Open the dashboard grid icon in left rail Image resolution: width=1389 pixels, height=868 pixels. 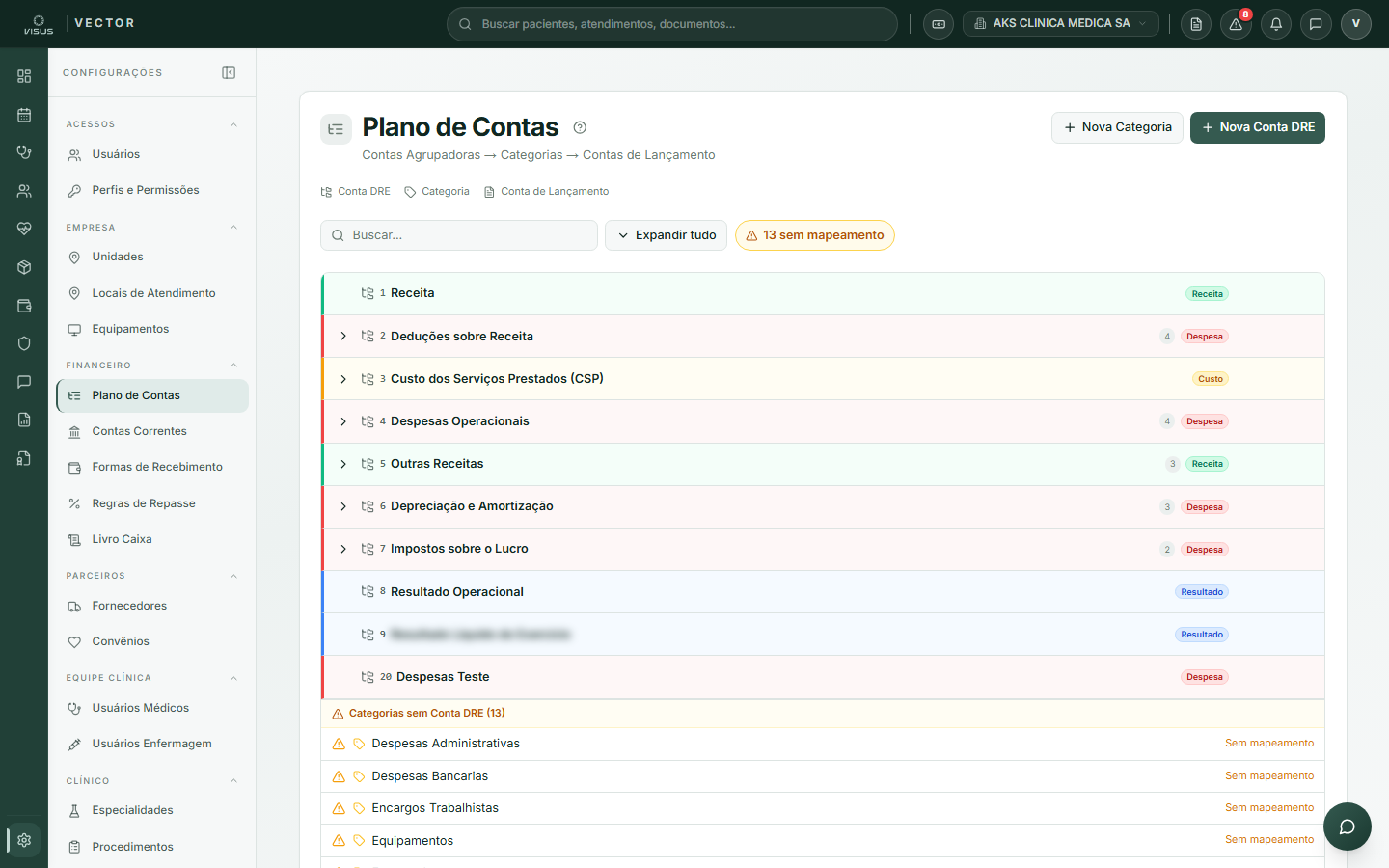(x=24, y=76)
